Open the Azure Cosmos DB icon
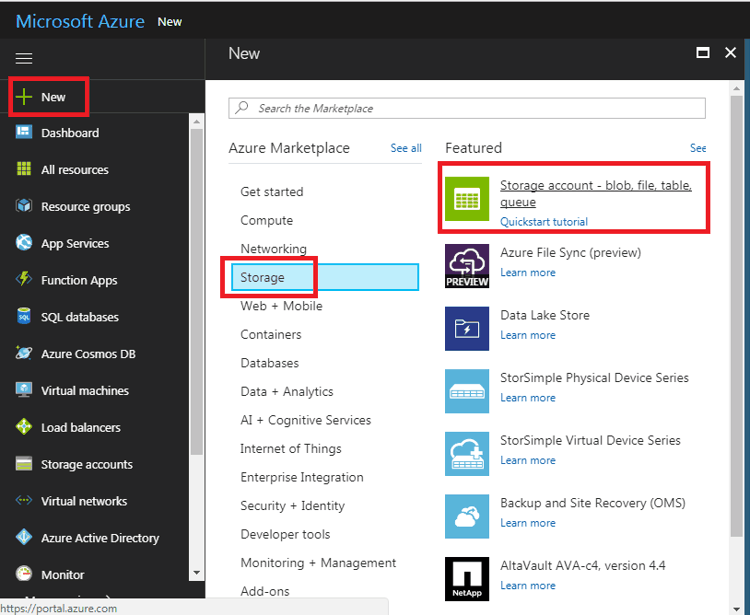The image size is (750, 615). (24, 354)
